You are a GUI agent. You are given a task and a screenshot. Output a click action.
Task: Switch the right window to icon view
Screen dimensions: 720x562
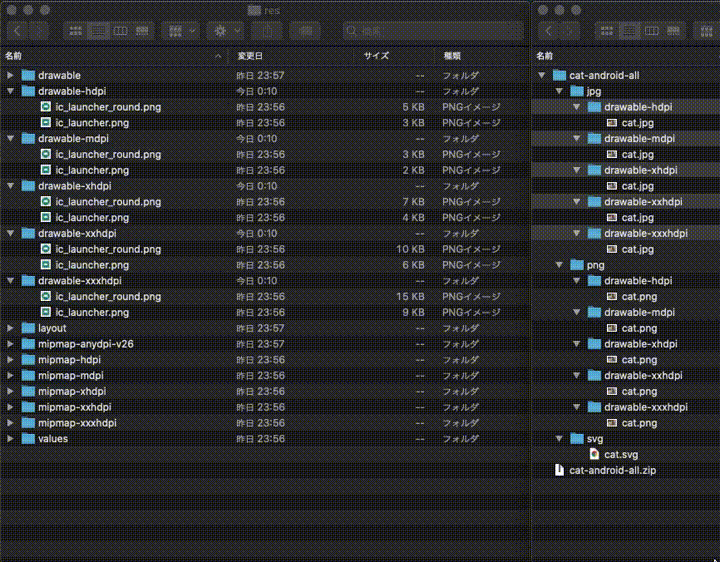607,31
